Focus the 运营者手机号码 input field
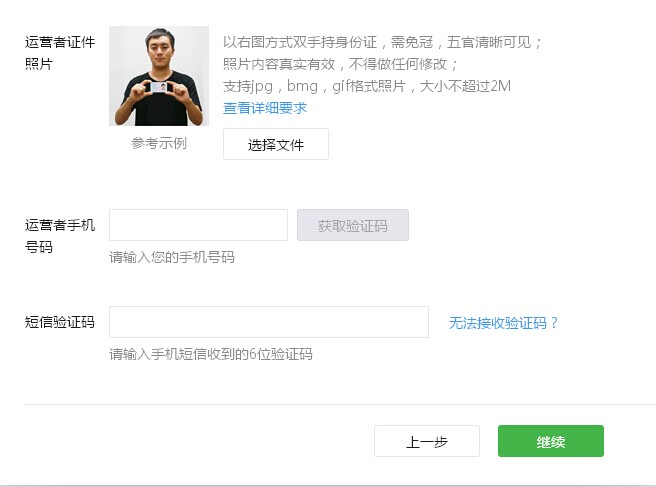Image resolution: width=656 pixels, height=487 pixels. click(x=198, y=225)
